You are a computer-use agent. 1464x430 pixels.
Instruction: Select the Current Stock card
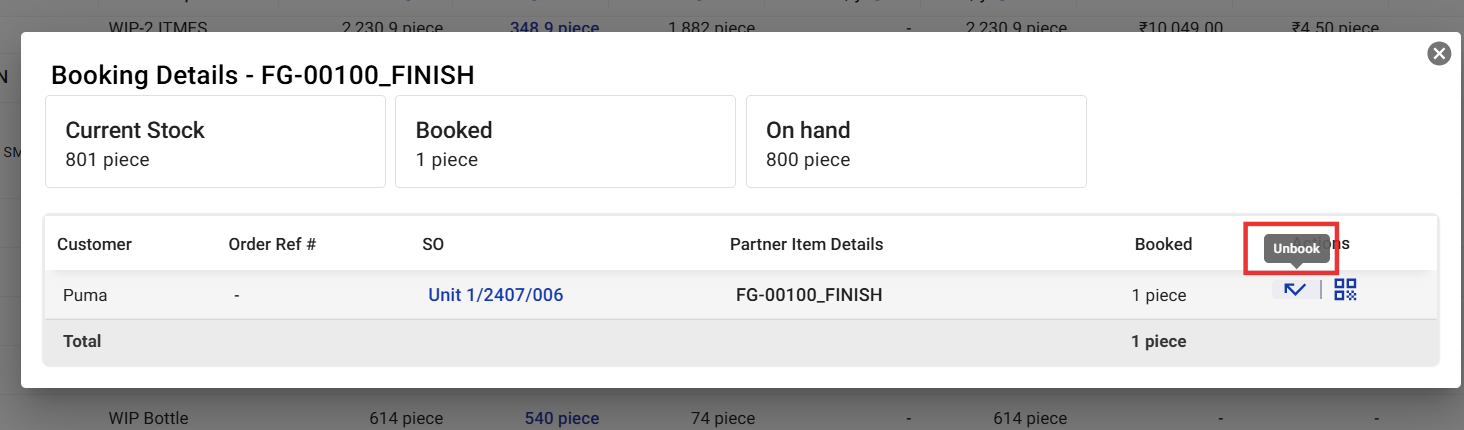pyautogui.click(x=215, y=141)
